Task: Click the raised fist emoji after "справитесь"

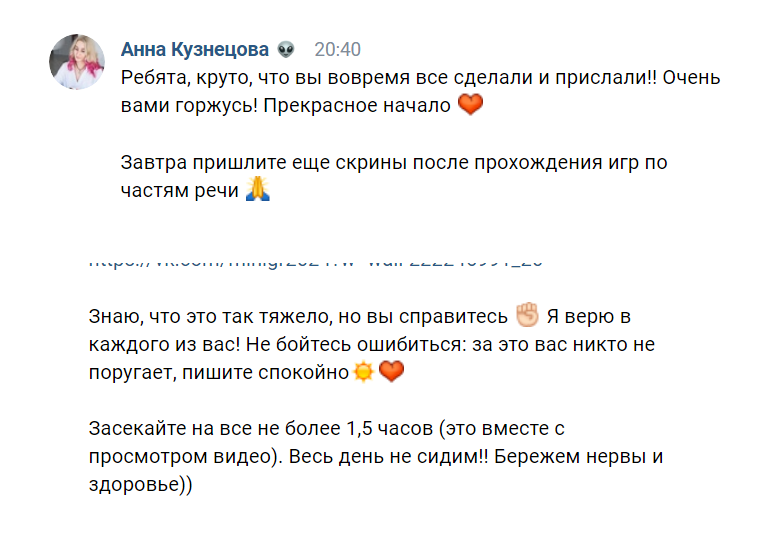Action: click(x=527, y=316)
